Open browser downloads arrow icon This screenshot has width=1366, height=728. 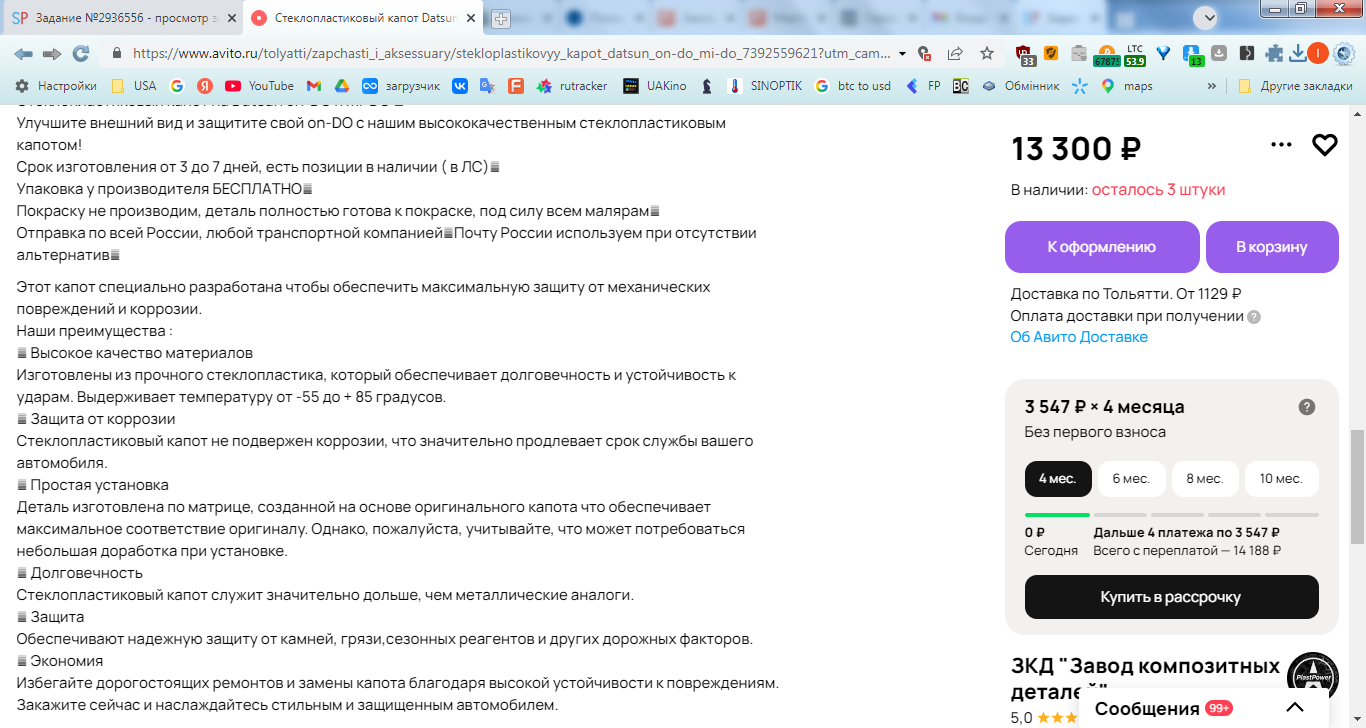coord(1297,53)
